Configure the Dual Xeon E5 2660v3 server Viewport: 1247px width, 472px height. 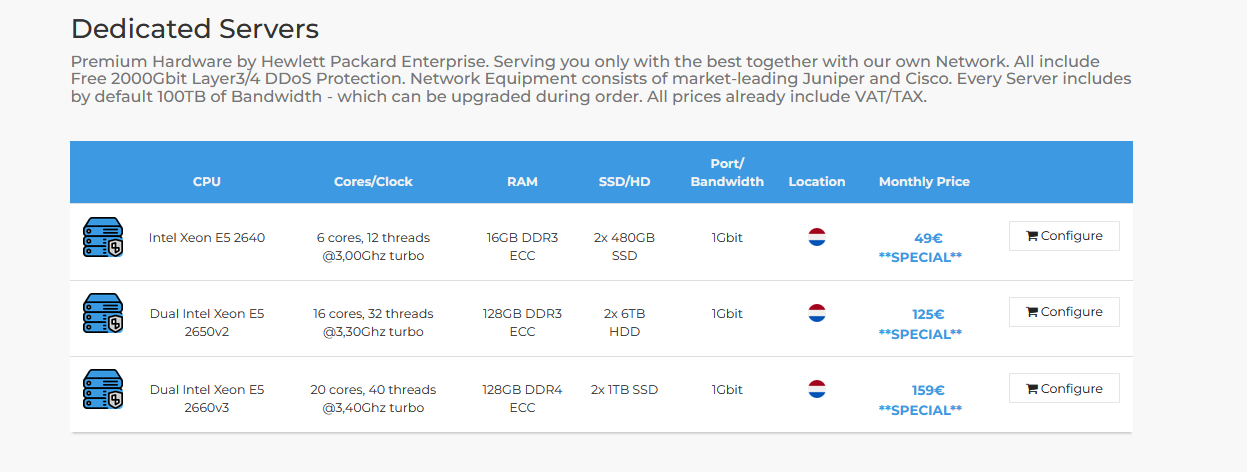pyautogui.click(x=1064, y=389)
